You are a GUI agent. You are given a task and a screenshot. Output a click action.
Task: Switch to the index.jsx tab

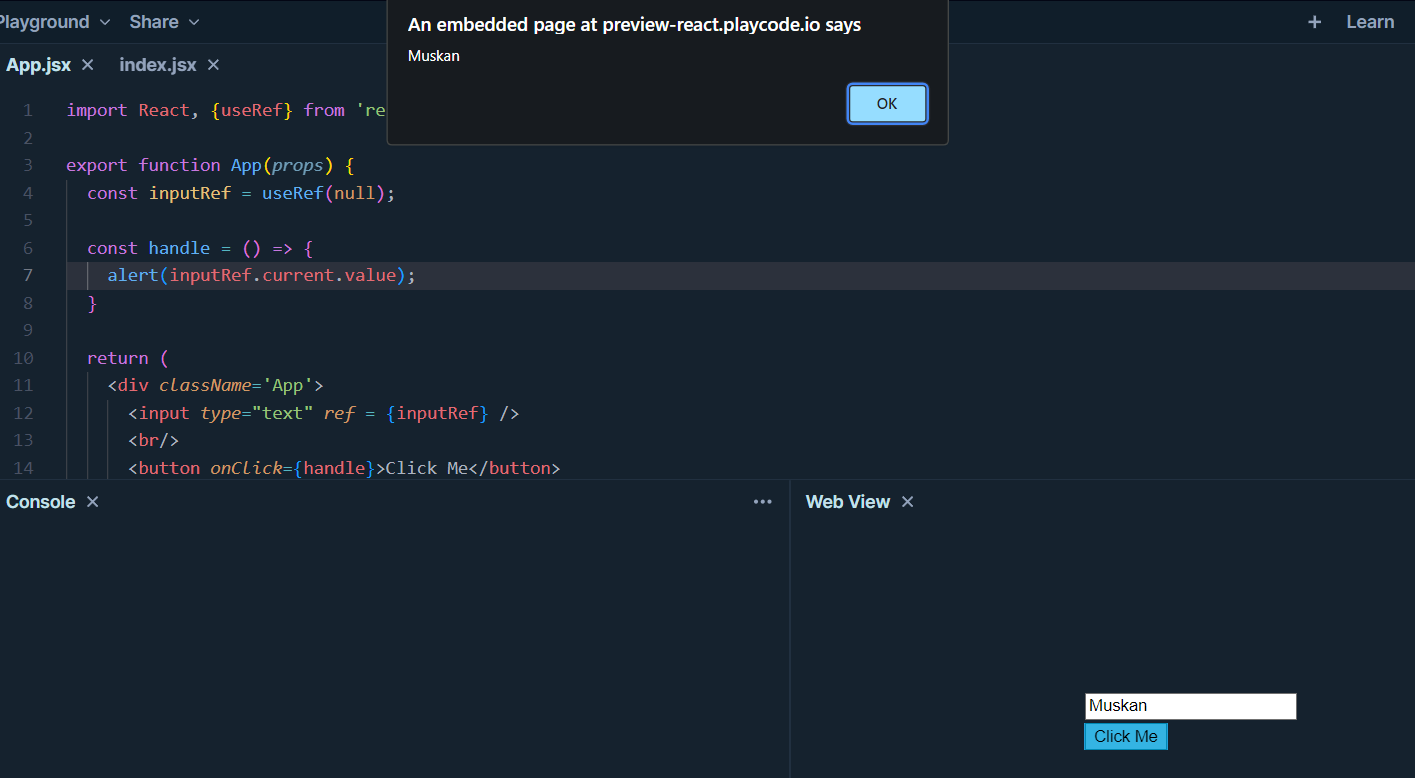click(158, 65)
